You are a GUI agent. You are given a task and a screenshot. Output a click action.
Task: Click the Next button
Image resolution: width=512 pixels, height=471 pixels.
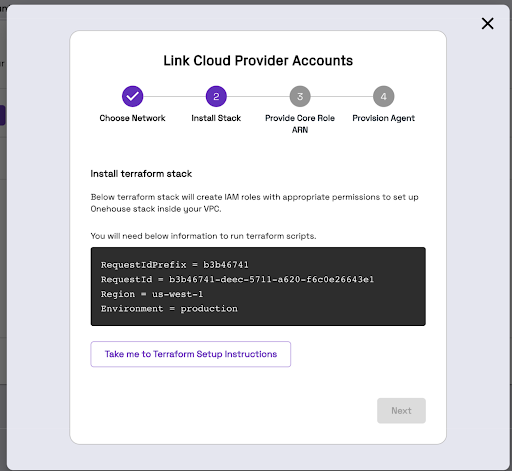pos(401,411)
